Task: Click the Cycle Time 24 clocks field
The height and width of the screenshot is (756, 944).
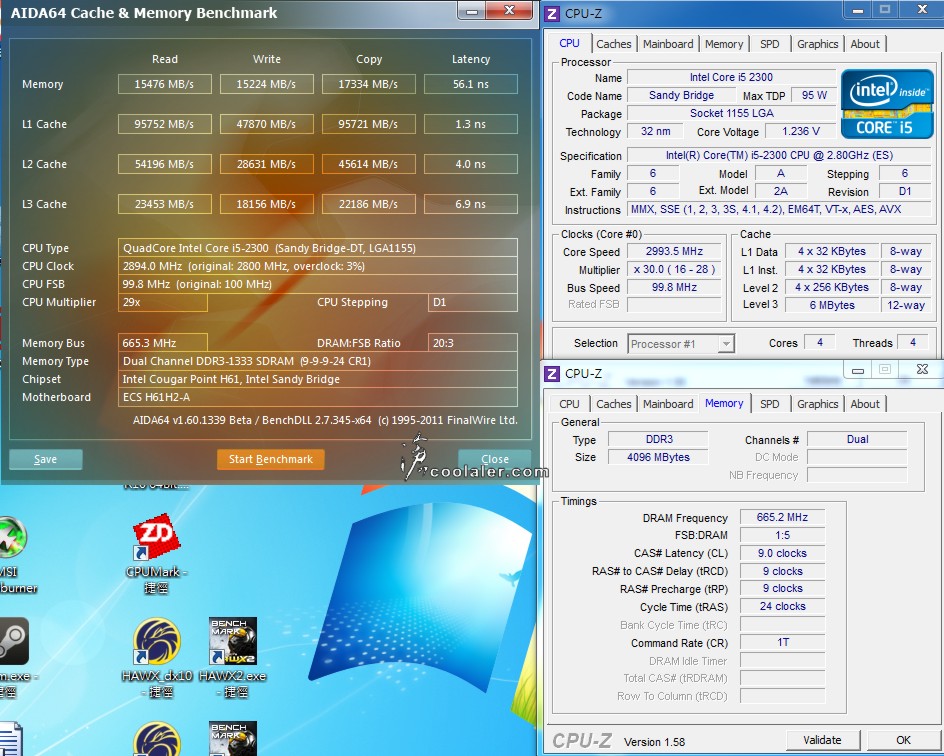Action: [x=782, y=606]
